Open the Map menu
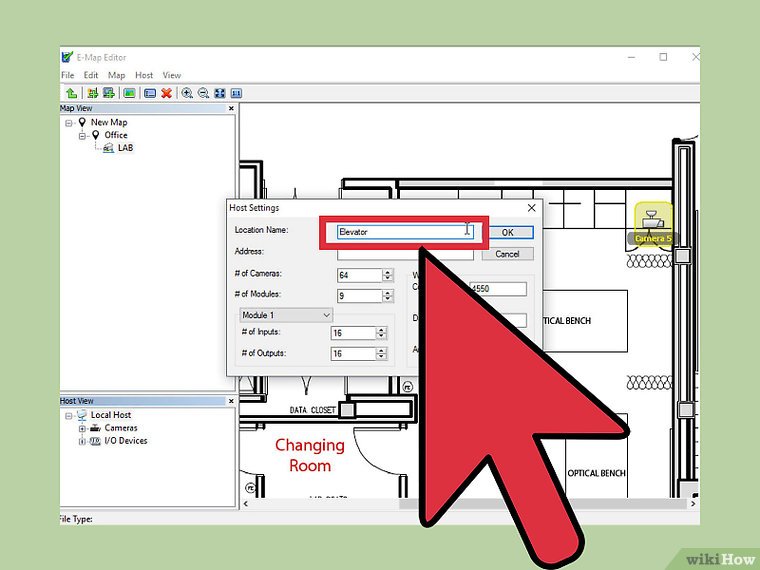 (x=117, y=75)
